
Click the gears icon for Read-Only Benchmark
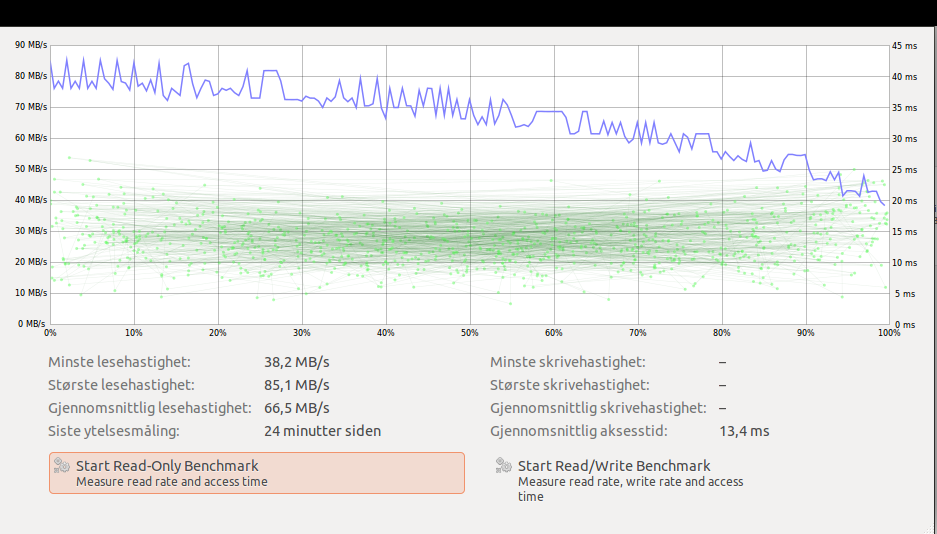click(x=62, y=465)
